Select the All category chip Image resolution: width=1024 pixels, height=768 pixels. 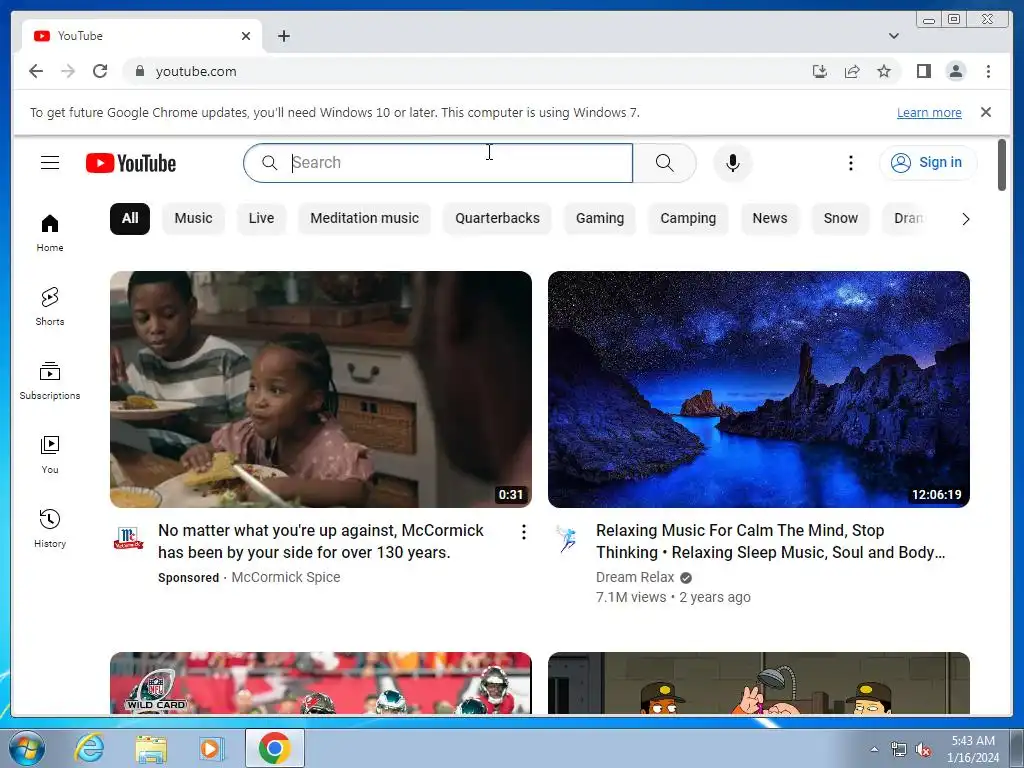[x=130, y=219]
